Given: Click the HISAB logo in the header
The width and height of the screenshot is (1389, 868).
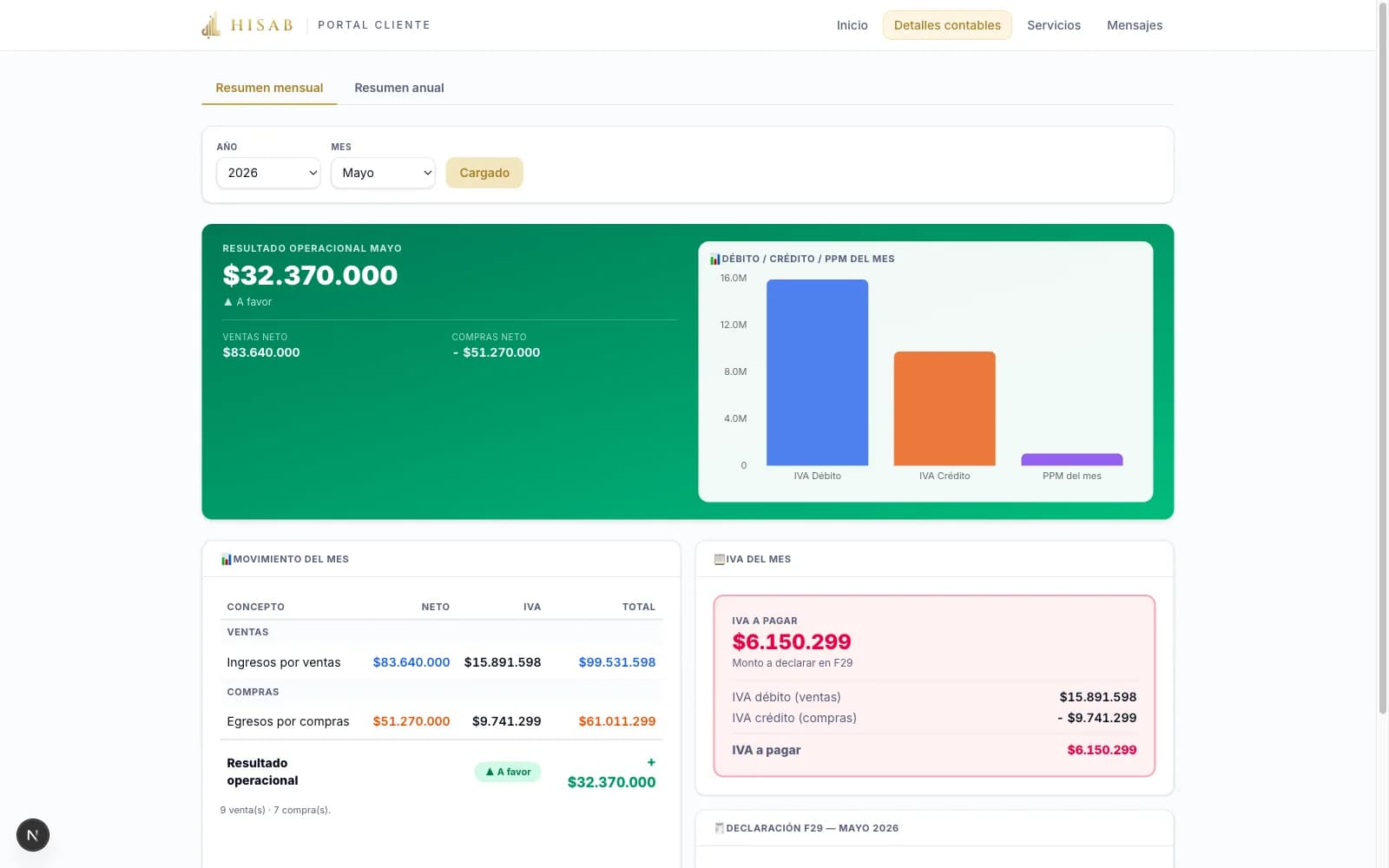Looking at the screenshot, I should coord(247,25).
